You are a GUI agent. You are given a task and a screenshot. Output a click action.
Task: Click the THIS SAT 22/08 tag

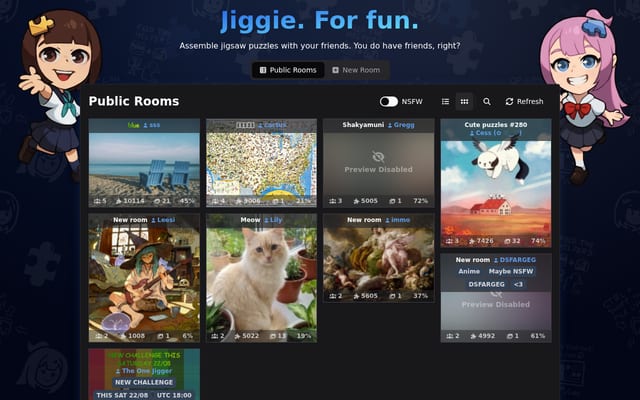(122, 395)
